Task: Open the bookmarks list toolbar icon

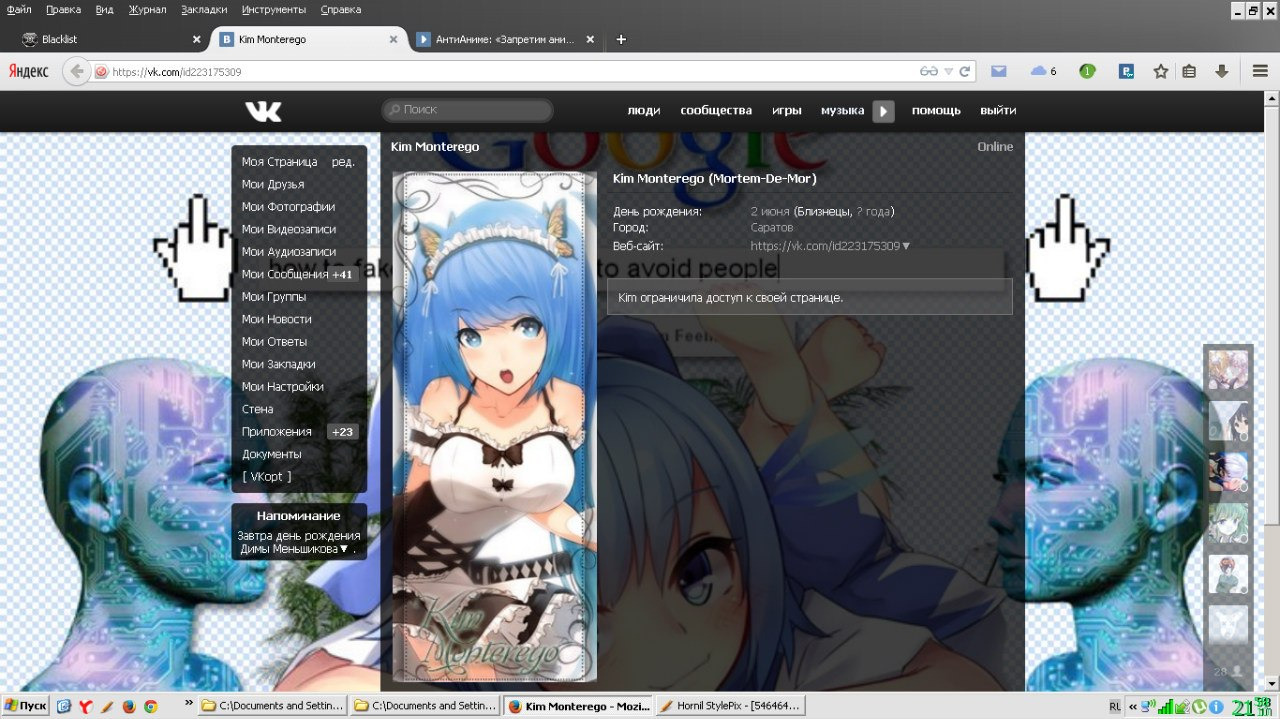Action: coord(1189,71)
